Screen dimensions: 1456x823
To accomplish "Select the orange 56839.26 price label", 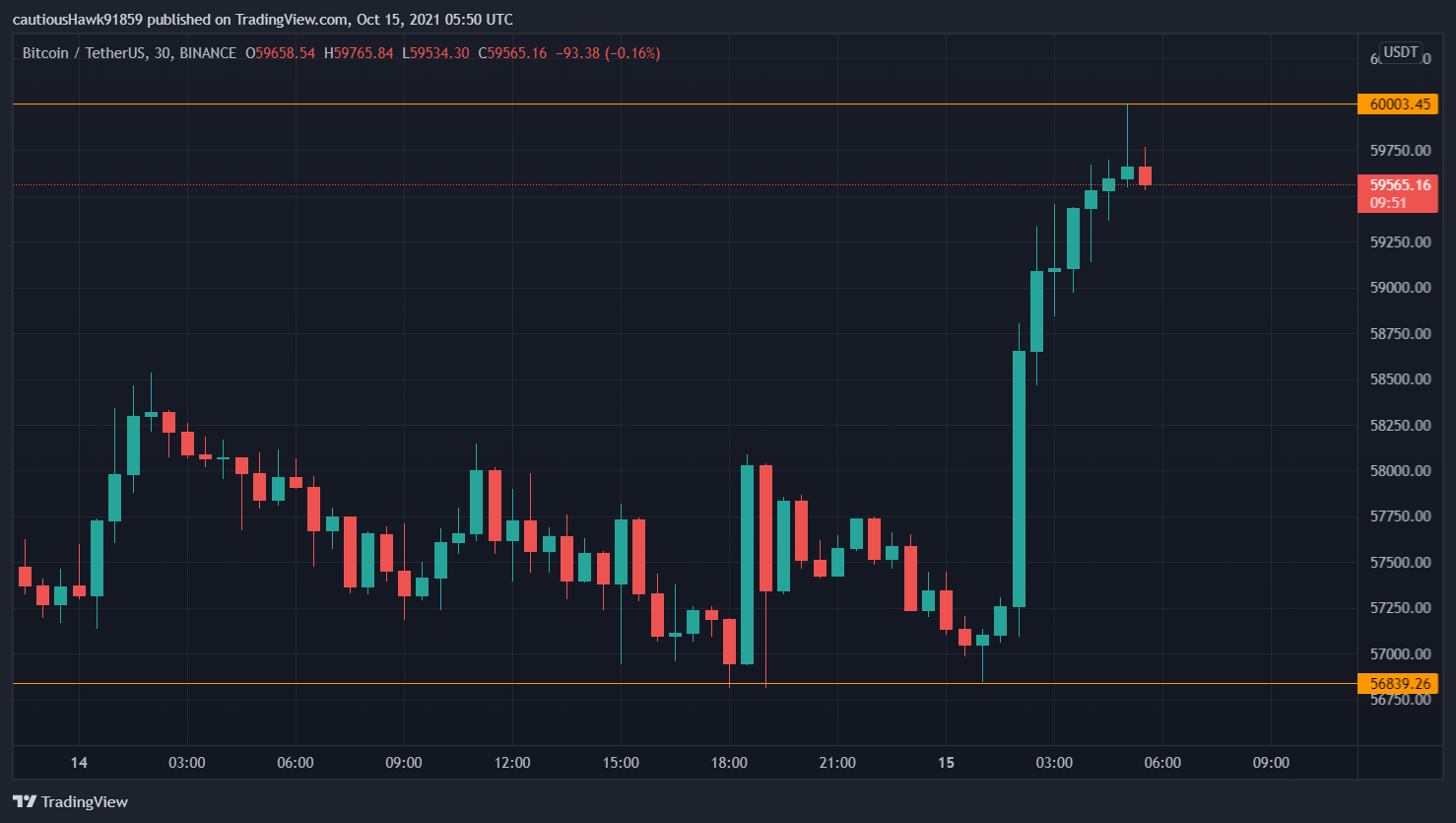I will click(1398, 683).
